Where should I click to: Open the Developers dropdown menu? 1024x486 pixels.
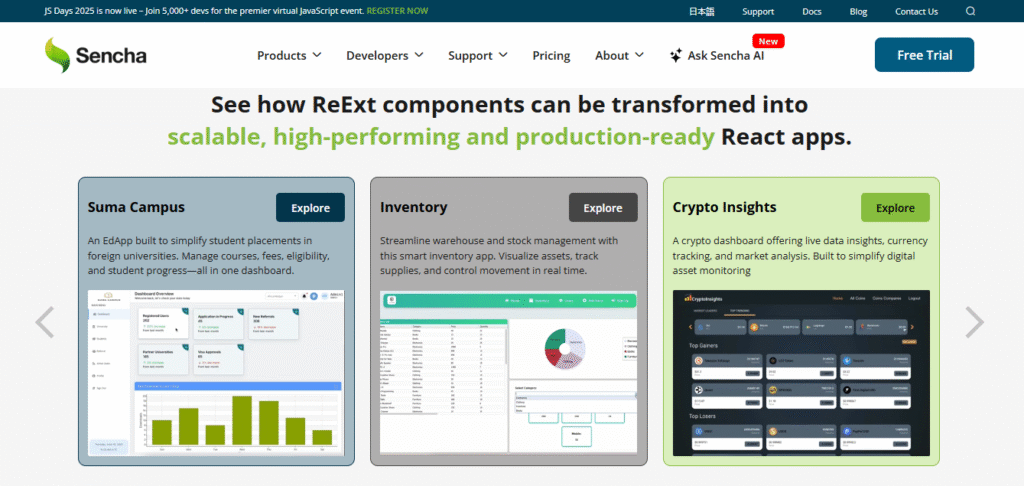384,56
